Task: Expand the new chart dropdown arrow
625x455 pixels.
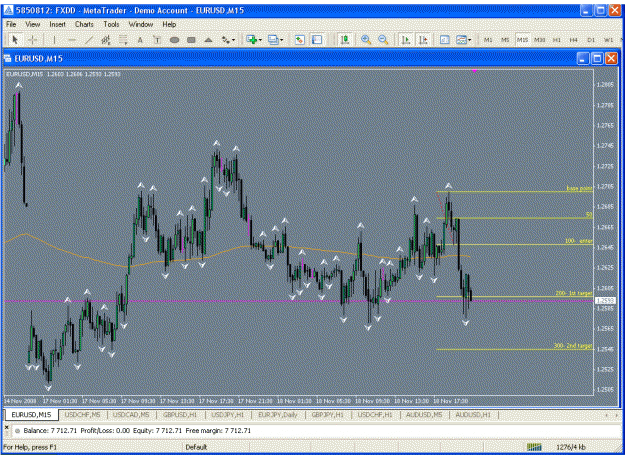Action: (260, 40)
